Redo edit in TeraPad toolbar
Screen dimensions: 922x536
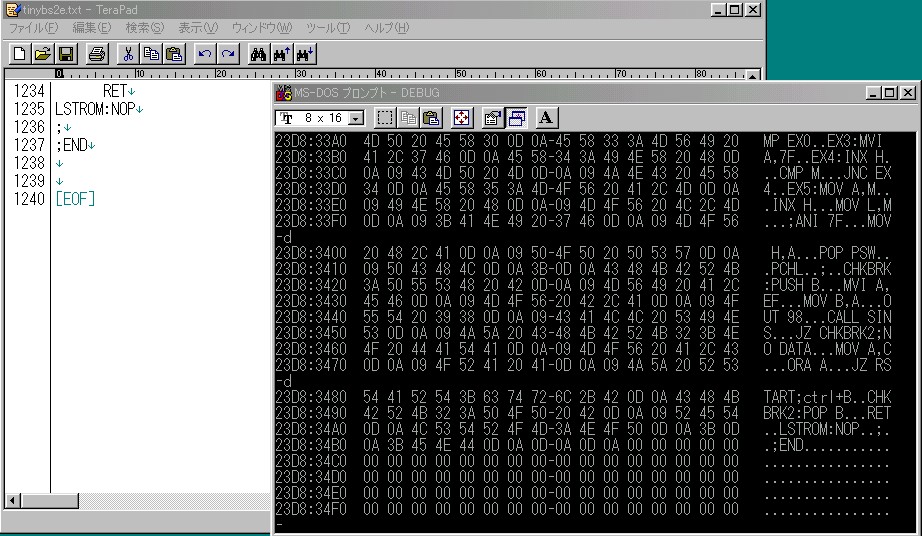pyautogui.click(x=228, y=54)
